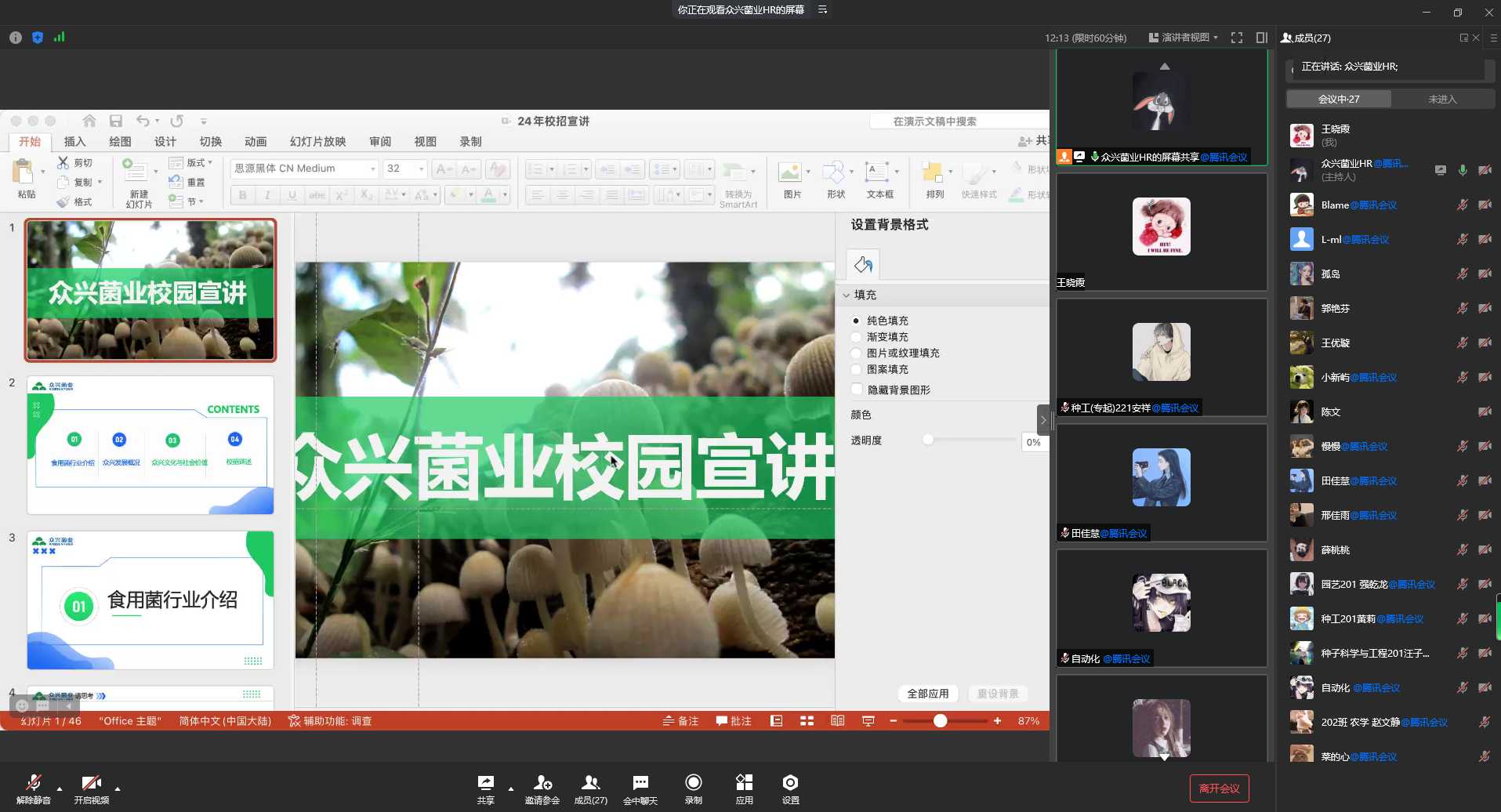
Task: Open the 版式 layout dropdown
Action: coord(191,162)
